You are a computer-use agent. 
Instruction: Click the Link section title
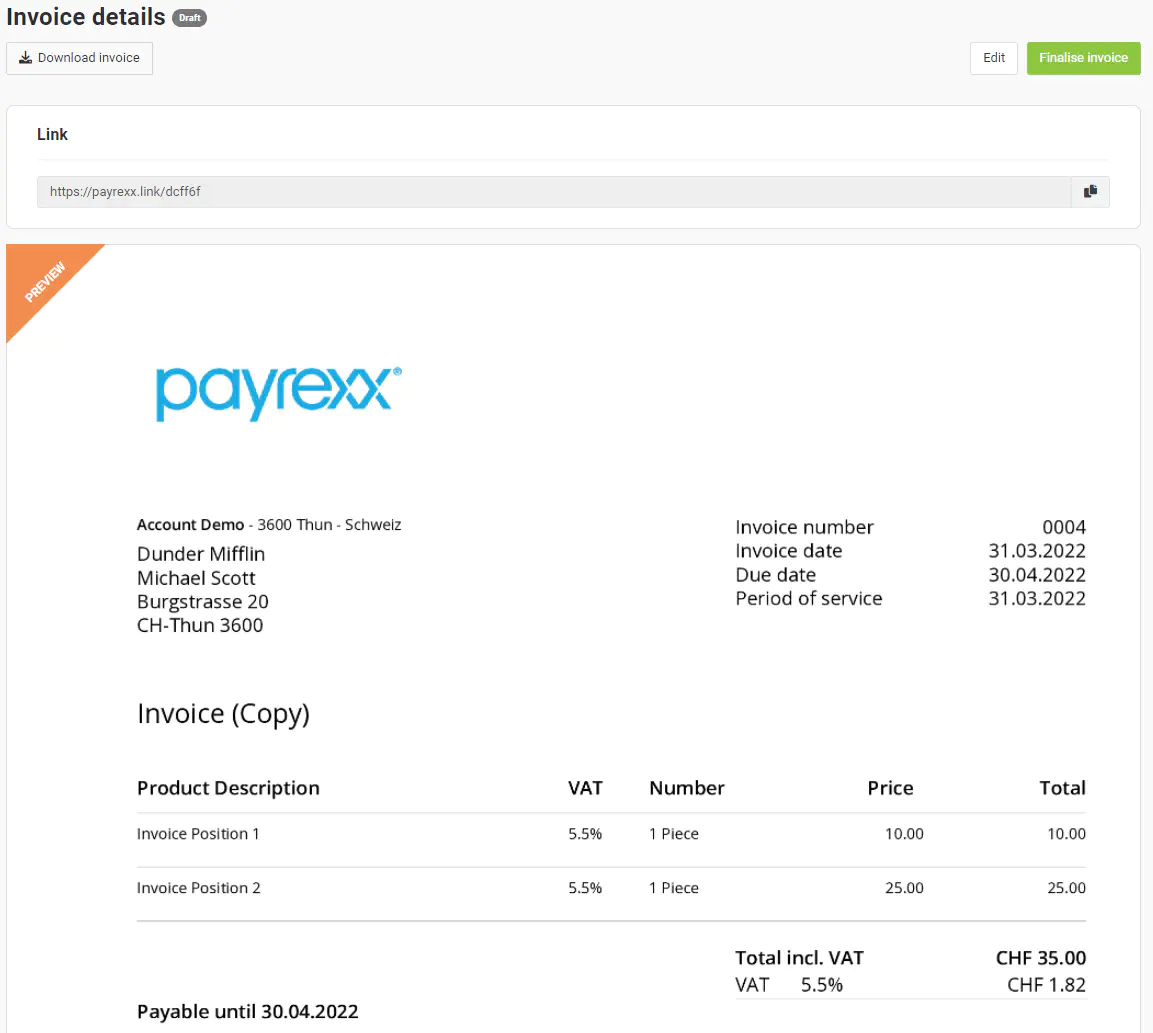[x=52, y=134]
